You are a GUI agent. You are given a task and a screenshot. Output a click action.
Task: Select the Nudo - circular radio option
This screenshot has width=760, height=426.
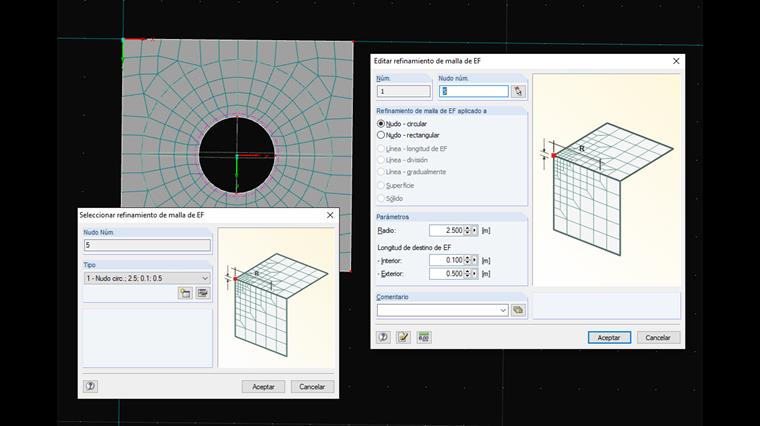pyautogui.click(x=381, y=123)
